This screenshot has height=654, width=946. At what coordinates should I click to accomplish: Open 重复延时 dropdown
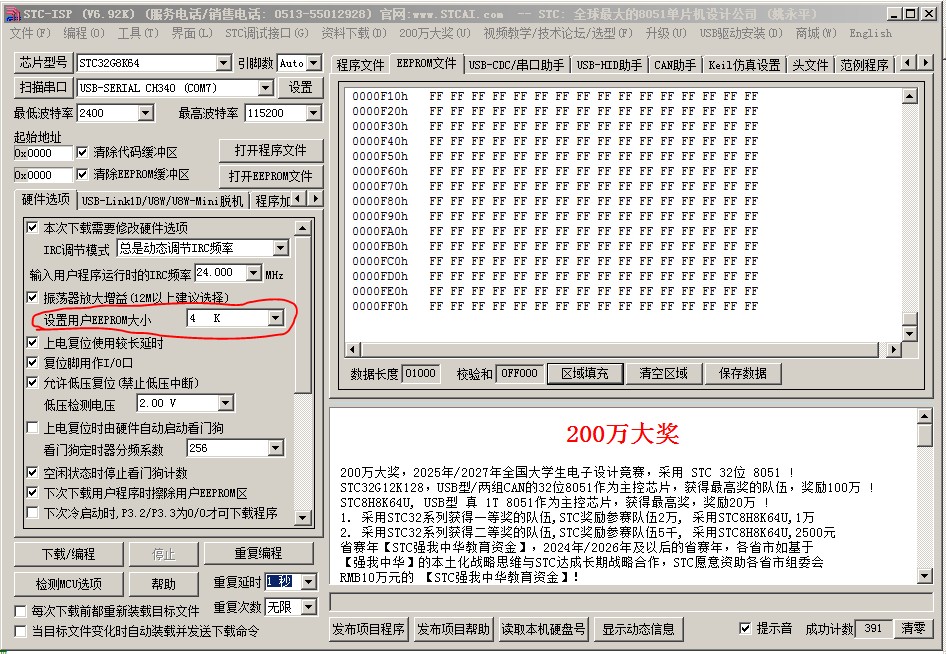click(308, 582)
